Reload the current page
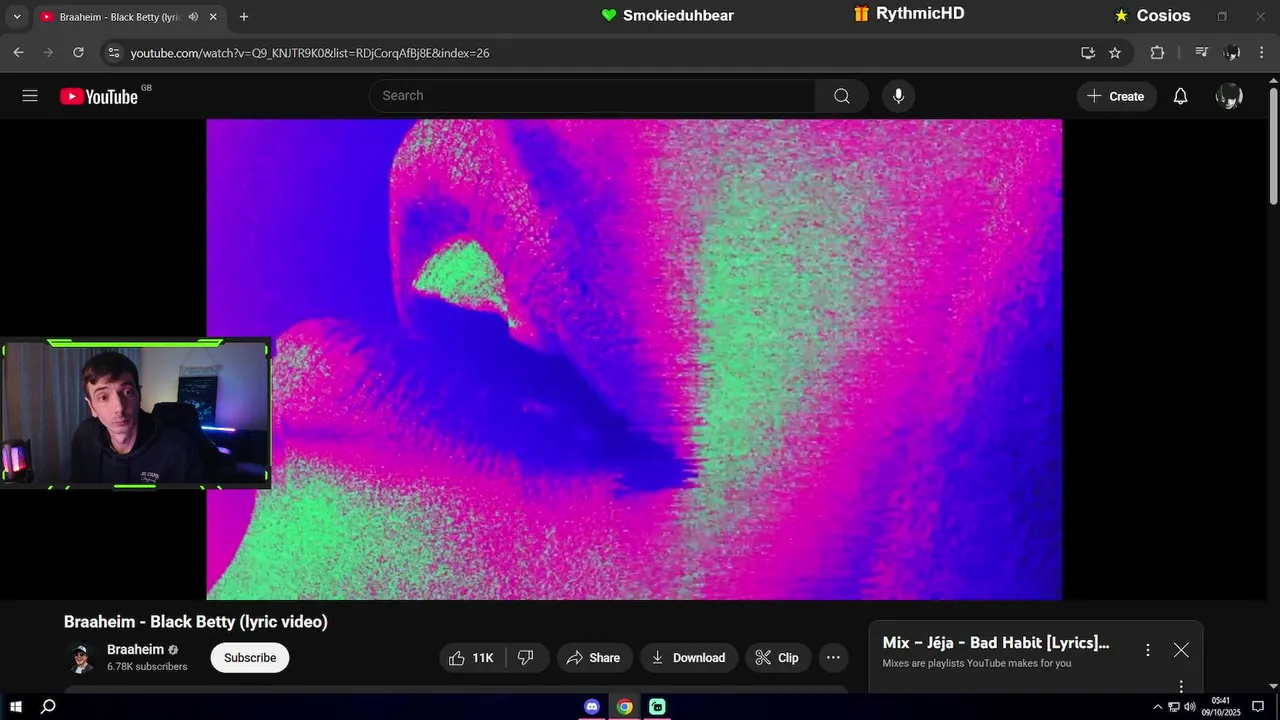 pos(78,53)
